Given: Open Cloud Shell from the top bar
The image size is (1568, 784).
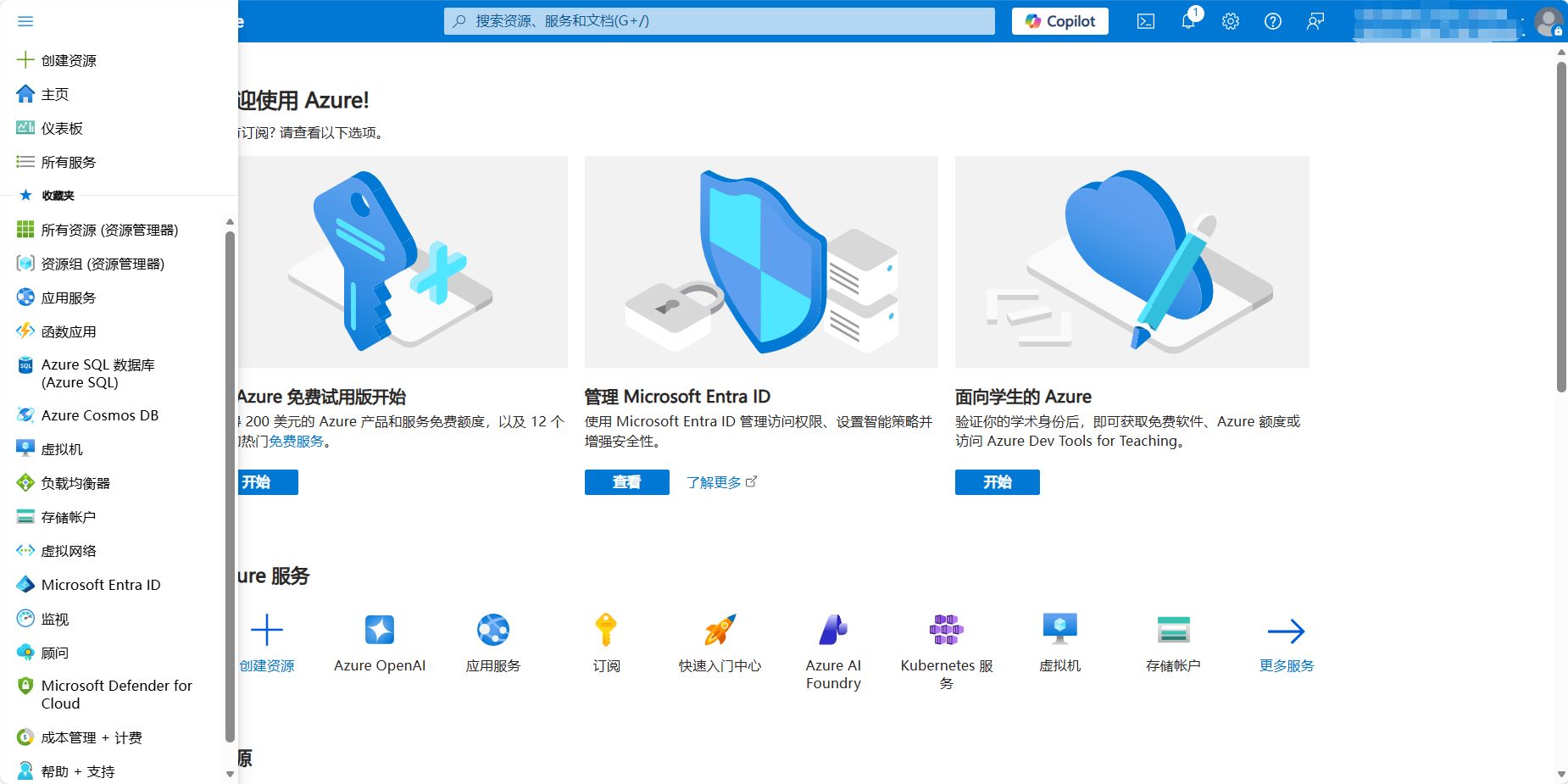Looking at the screenshot, I should [x=1145, y=21].
